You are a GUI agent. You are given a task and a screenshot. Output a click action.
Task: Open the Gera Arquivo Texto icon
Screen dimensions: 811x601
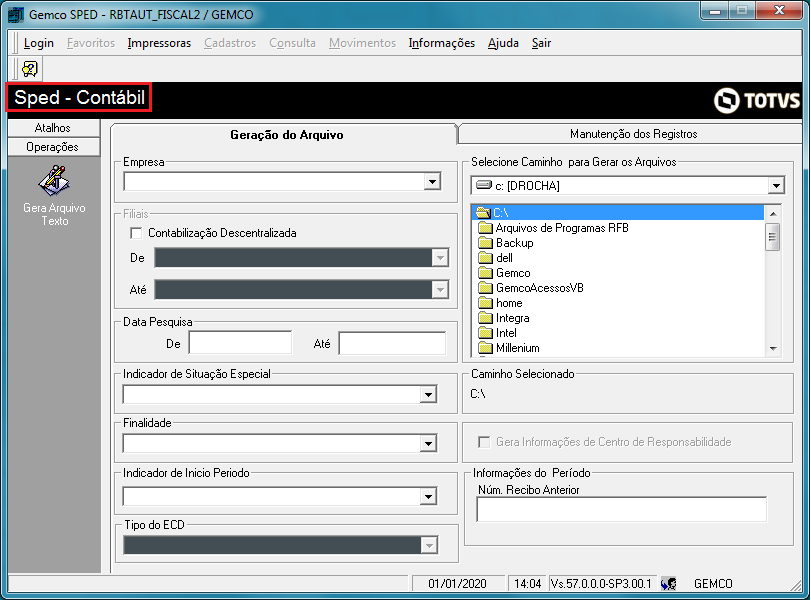coord(54,181)
